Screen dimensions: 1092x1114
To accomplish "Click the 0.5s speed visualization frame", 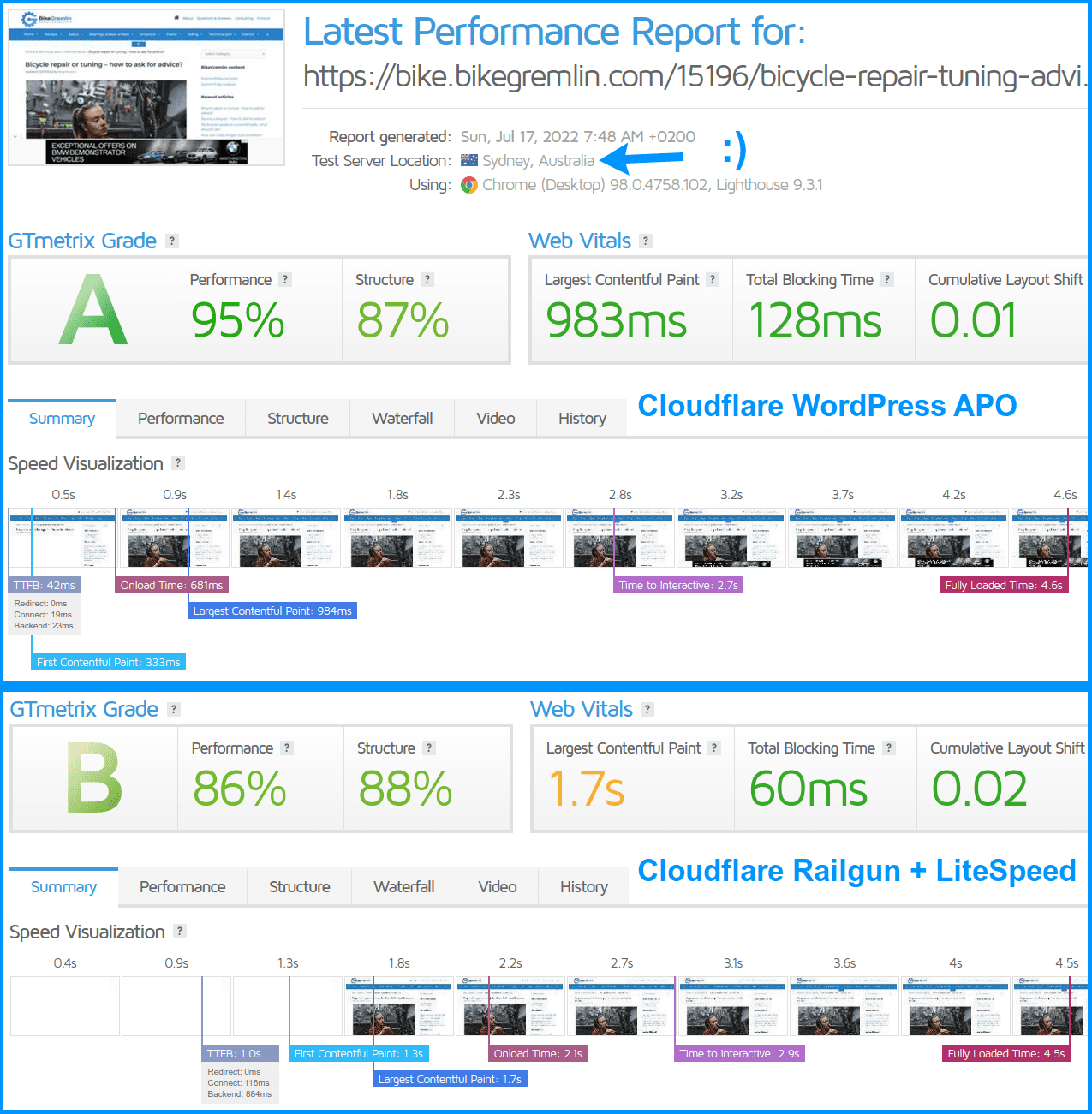I will click(x=63, y=538).
